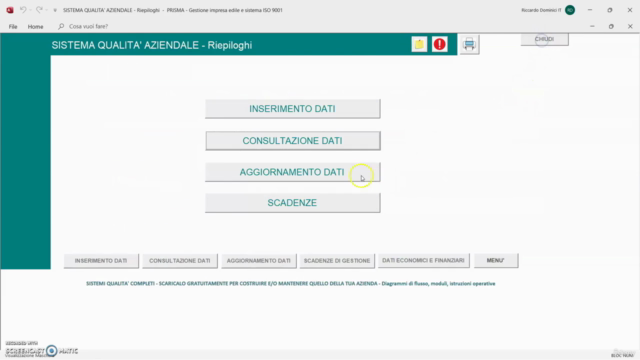This screenshot has height=360, width=640.
Task: Close the inner document window
Action: tap(630, 26)
